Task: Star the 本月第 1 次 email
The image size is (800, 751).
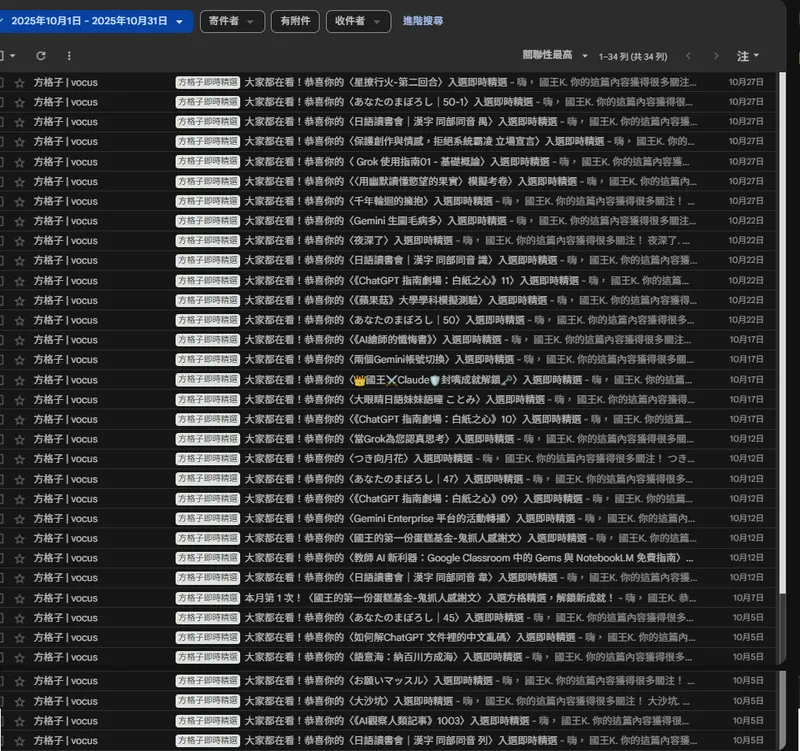Action: click(19, 598)
